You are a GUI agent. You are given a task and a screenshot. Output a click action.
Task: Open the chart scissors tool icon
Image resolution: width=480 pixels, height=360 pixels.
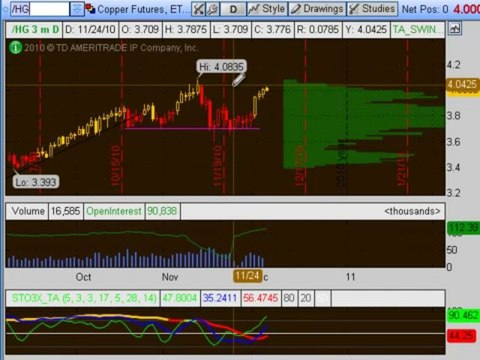click(198, 9)
